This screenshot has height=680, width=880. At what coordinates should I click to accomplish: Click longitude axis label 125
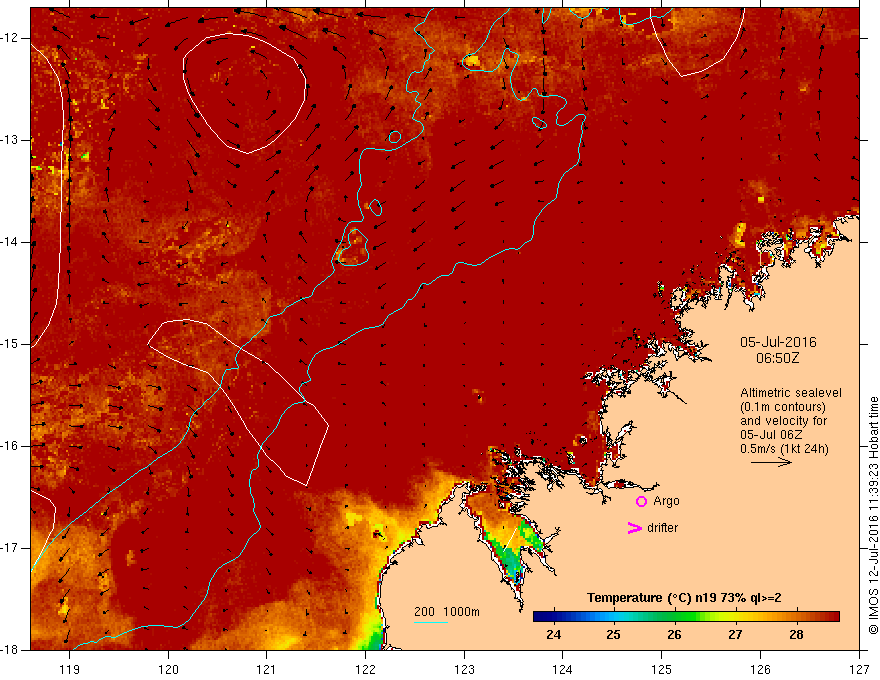pos(662,669)
